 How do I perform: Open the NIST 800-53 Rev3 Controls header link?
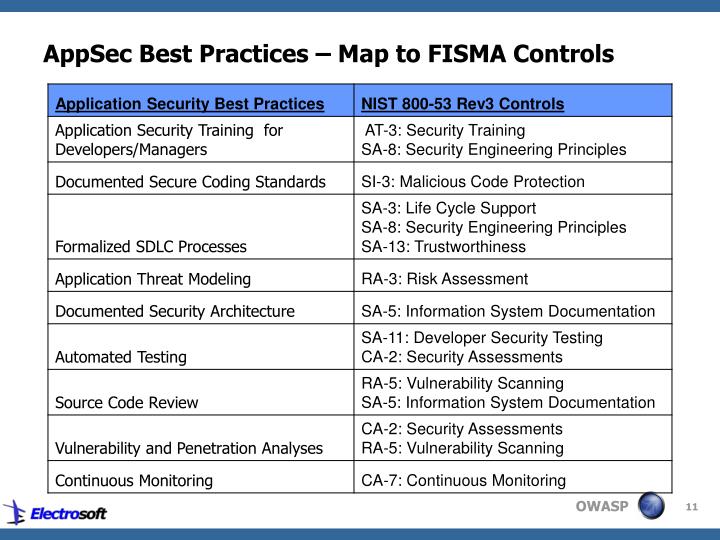[x=462, y=104]
